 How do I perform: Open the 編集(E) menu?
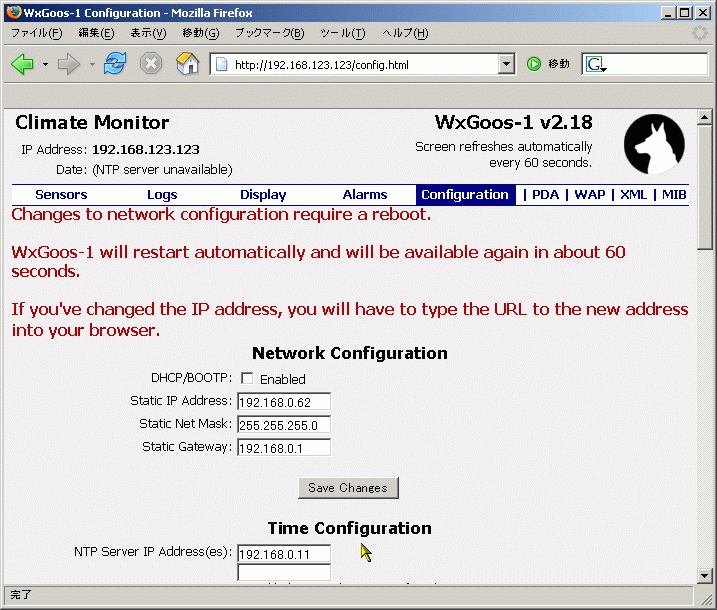96,33
